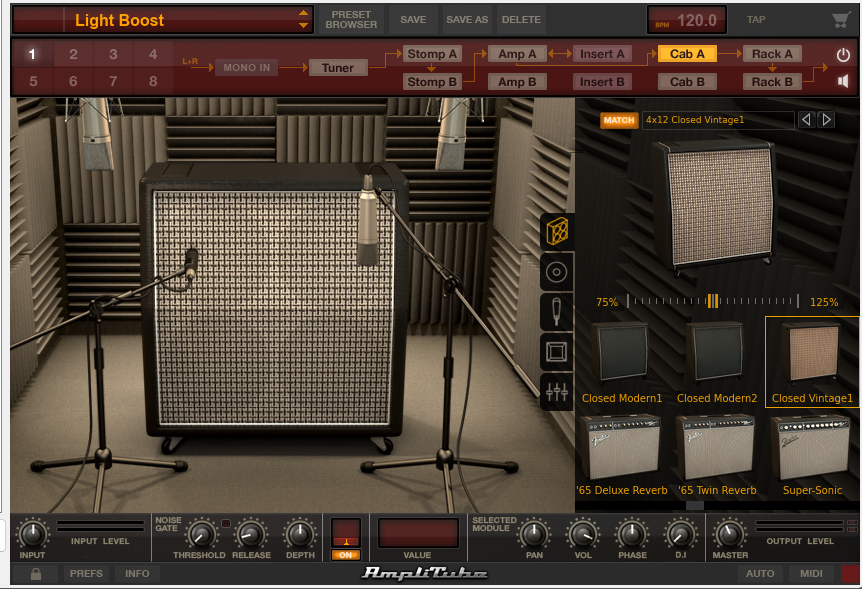The image size is (862, 589).
Task: Choose the Super-Sonic cabinet thumbnail
Action: pyautogui.click(x=812, y=455)
